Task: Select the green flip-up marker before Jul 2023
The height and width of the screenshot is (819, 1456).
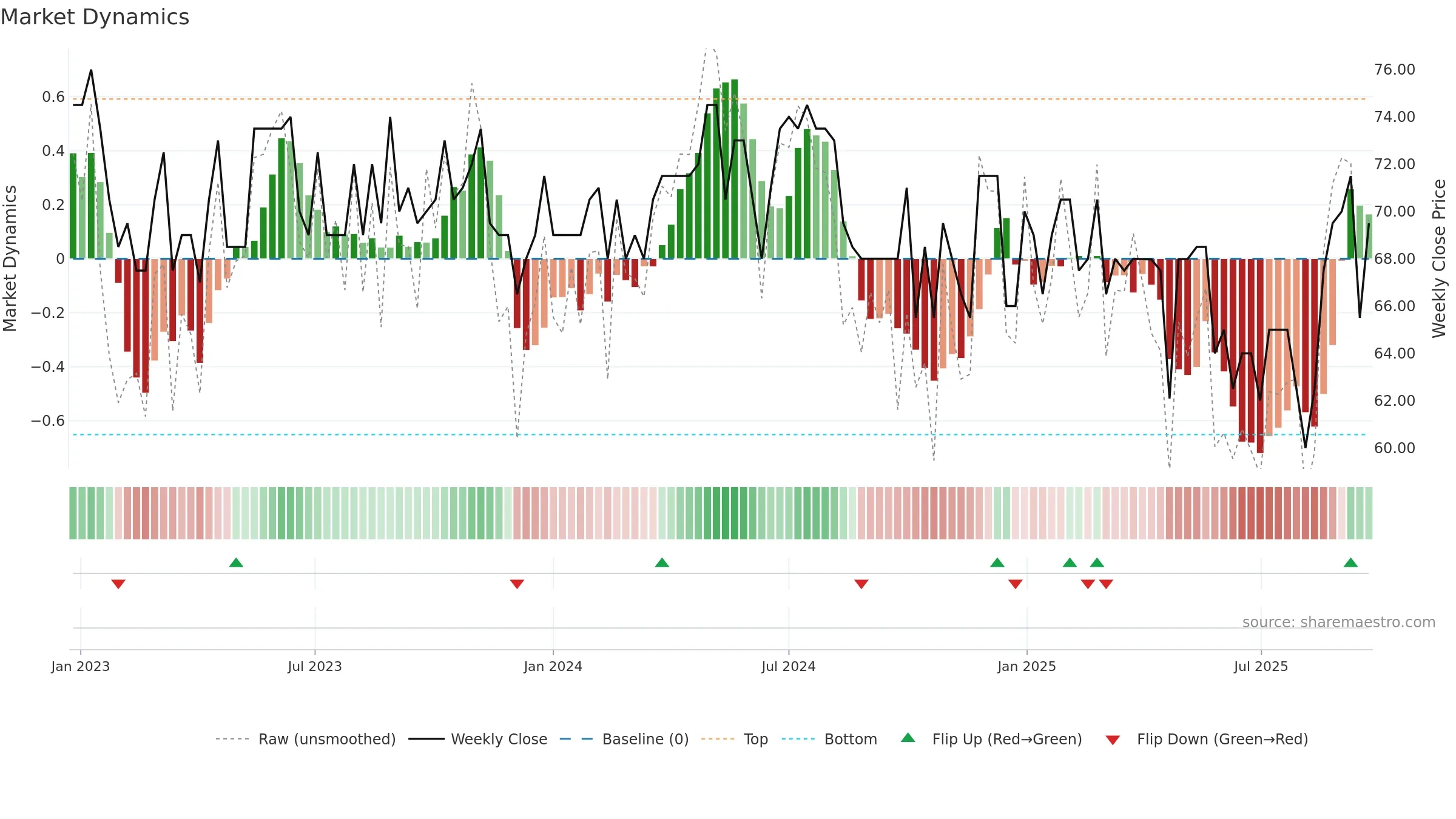Action: point(236,562)
